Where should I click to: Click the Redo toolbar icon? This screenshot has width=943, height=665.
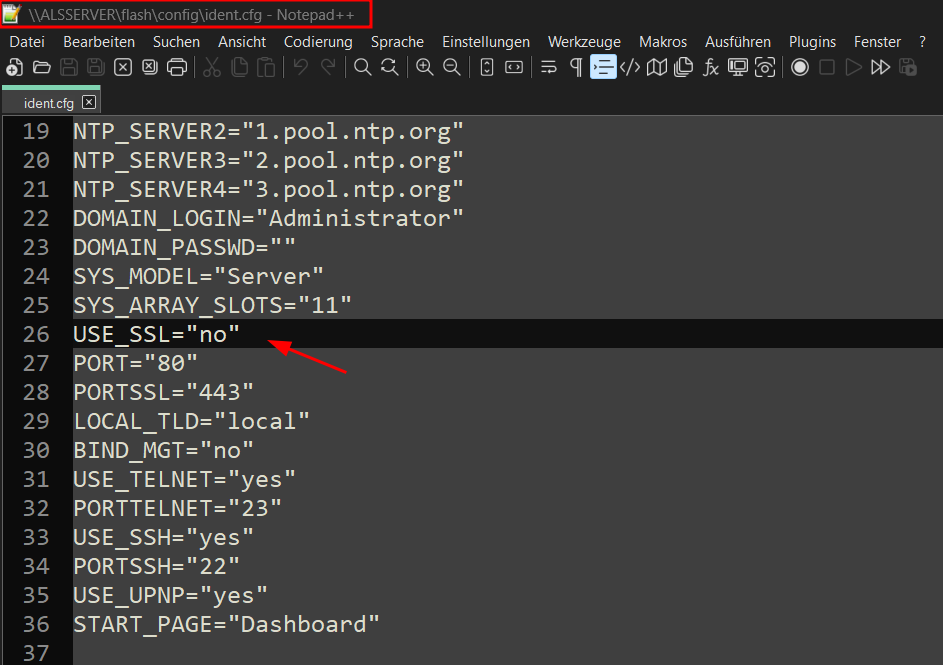[x=328, y=67]
